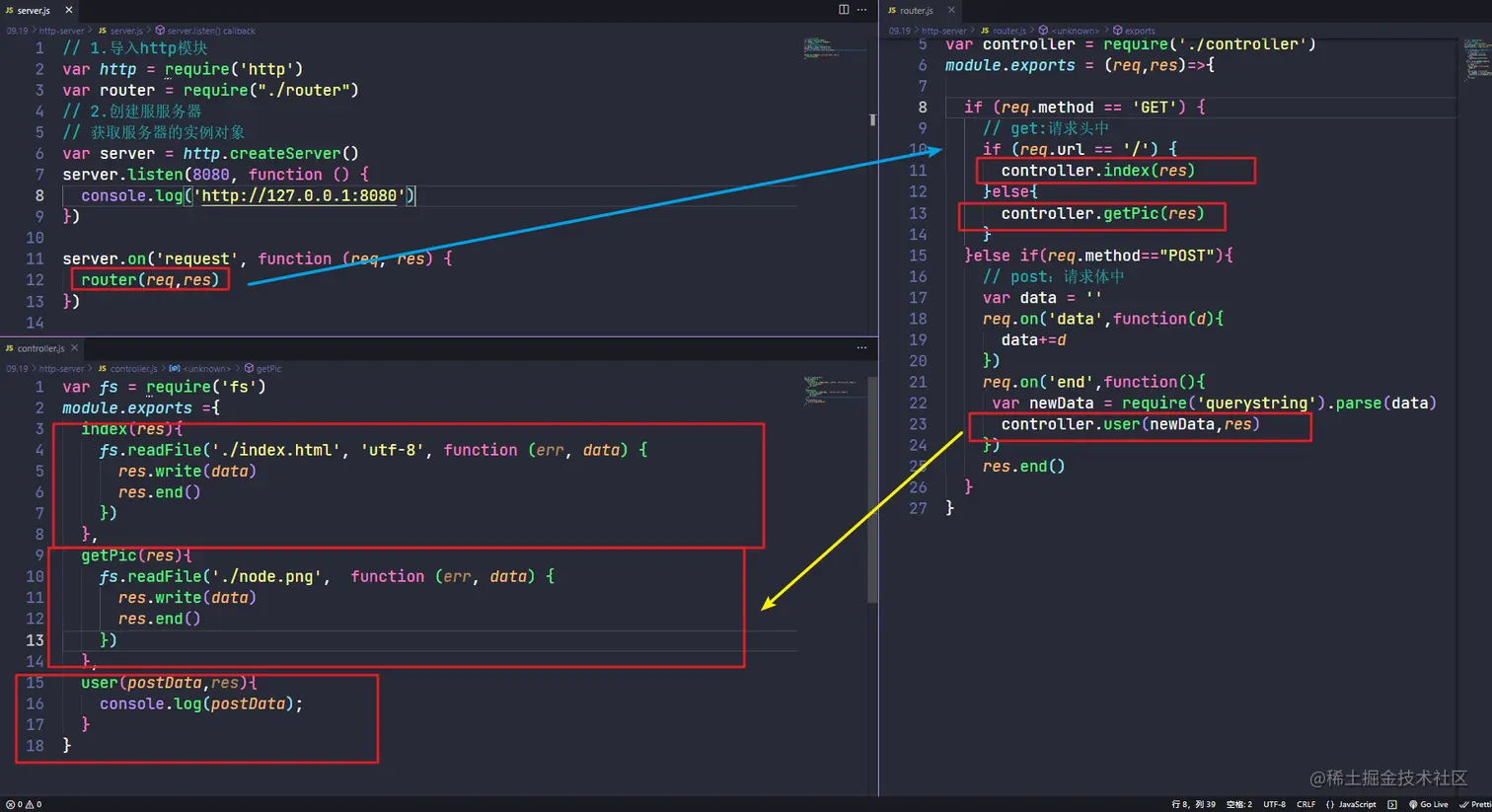Image resolution: width=1492 pixels, height=812 pixels.
Task: Click 'http.createServer()' in server.js
Action: (x=271, y=154)
